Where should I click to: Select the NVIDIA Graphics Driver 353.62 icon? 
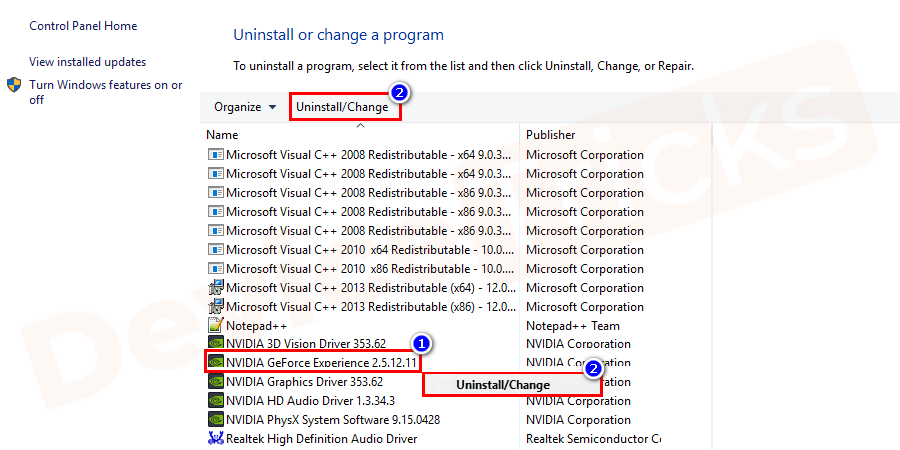click(x=216, y=382)
